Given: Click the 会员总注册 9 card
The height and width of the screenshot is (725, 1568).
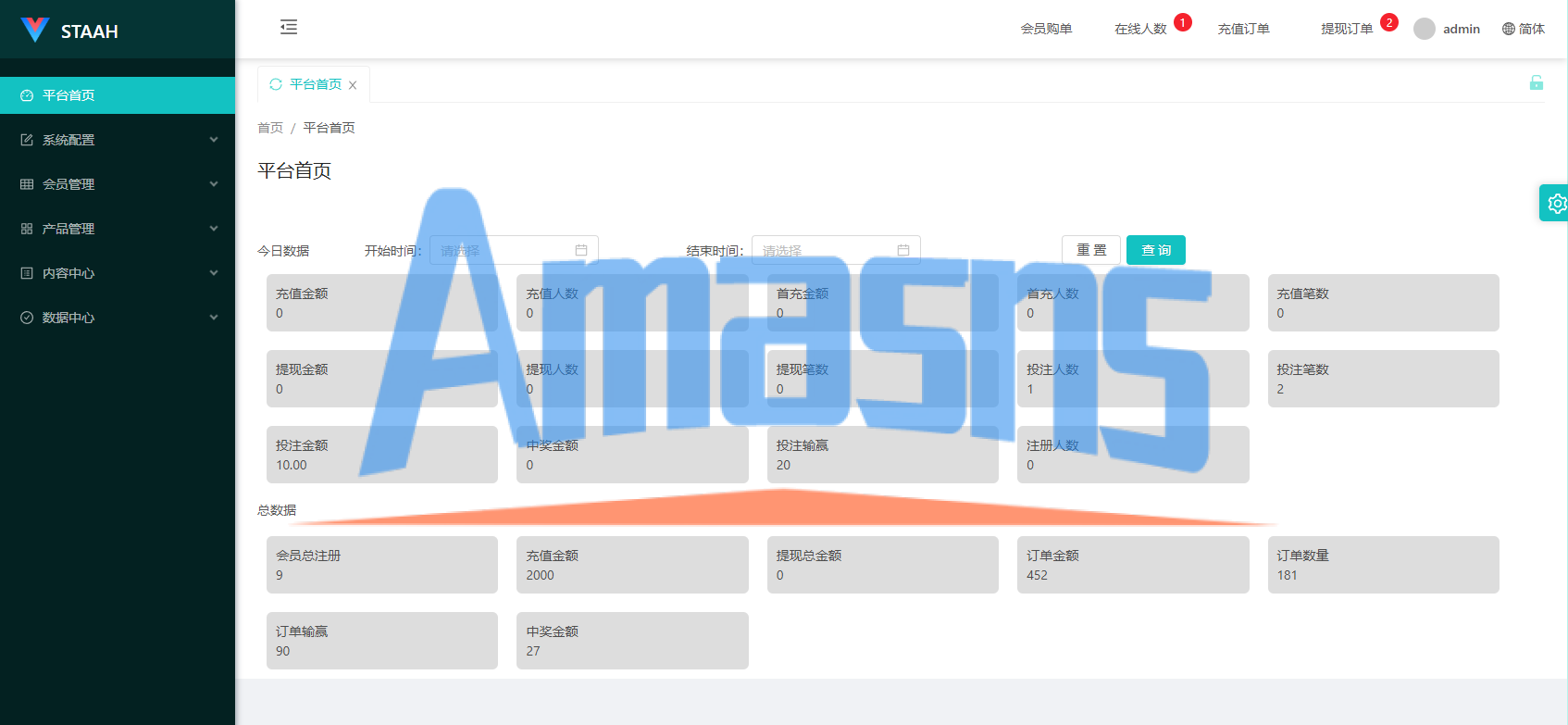Looking at the screenshot, I should 382,565.
